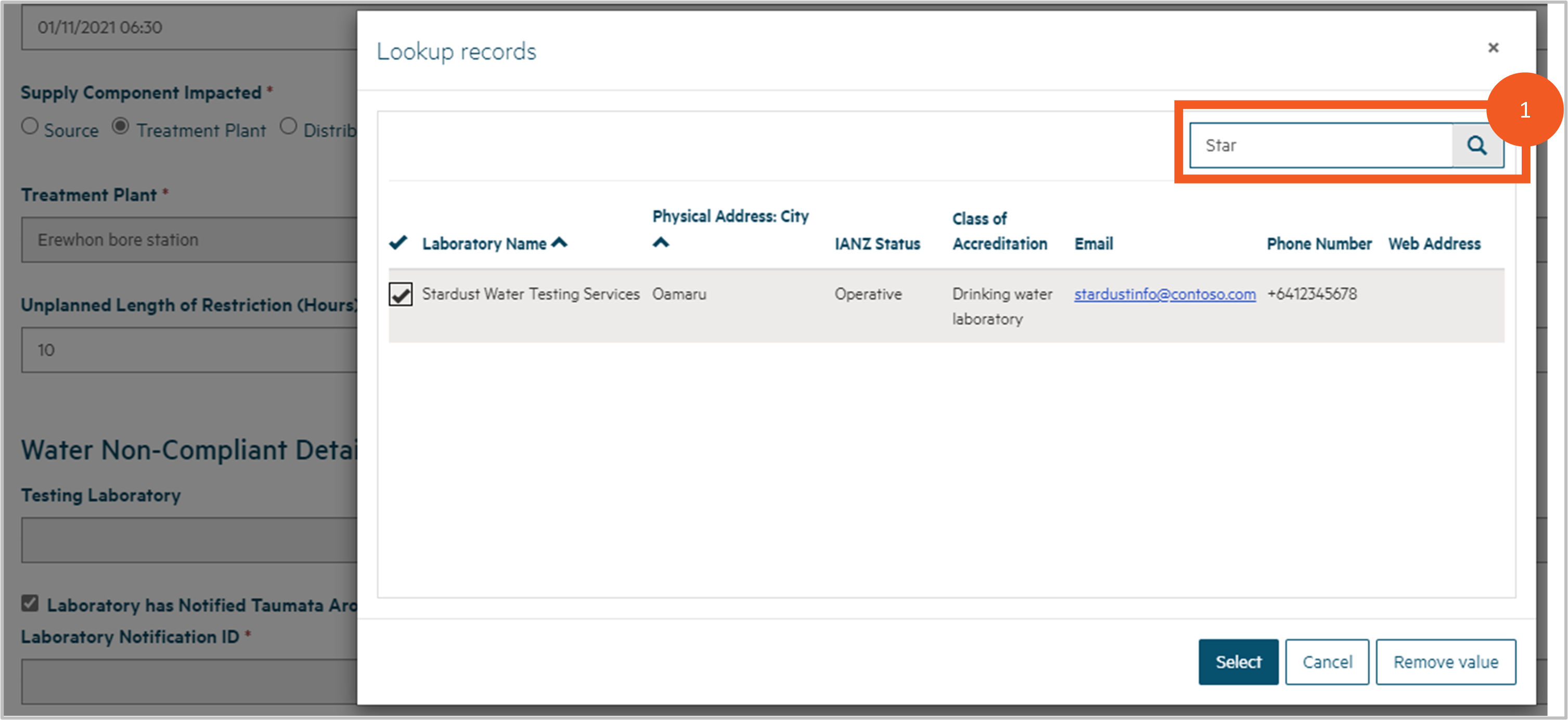The height and width of the screenshot is (720, 1568).
Task: Open stardustinfo@contoso.com email link
Action: coord(1164,294)
